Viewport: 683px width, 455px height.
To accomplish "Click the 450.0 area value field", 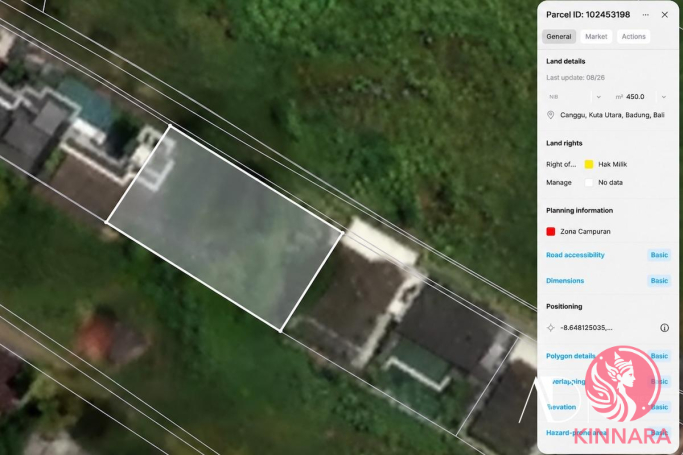I will [x=635, y=97].
